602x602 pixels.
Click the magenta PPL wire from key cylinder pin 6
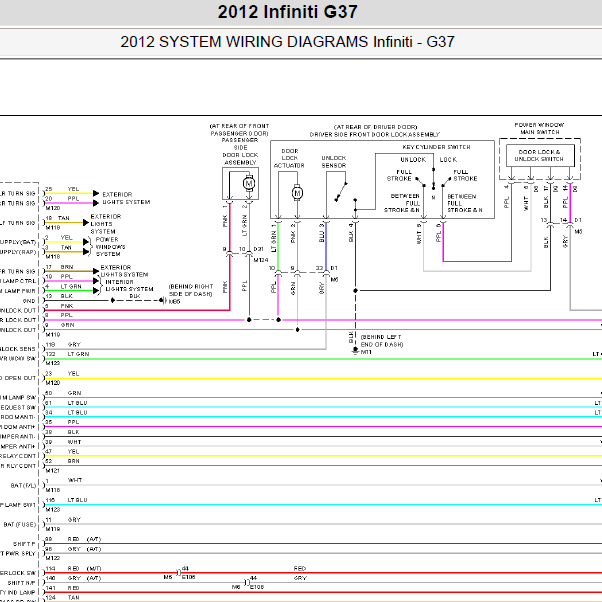click(477, 261)
